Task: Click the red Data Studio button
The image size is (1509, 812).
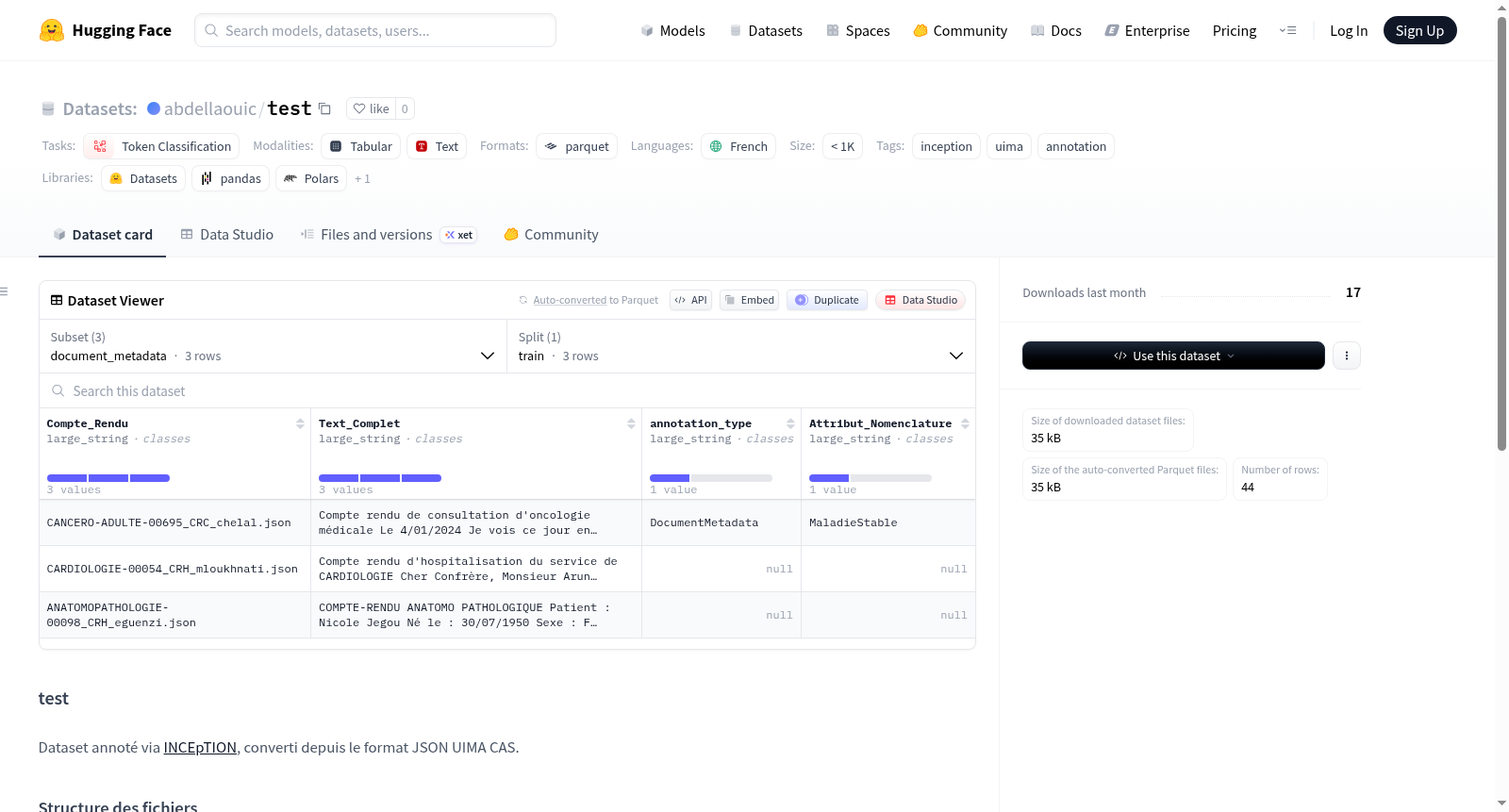Action: click(x=920, y=300)
